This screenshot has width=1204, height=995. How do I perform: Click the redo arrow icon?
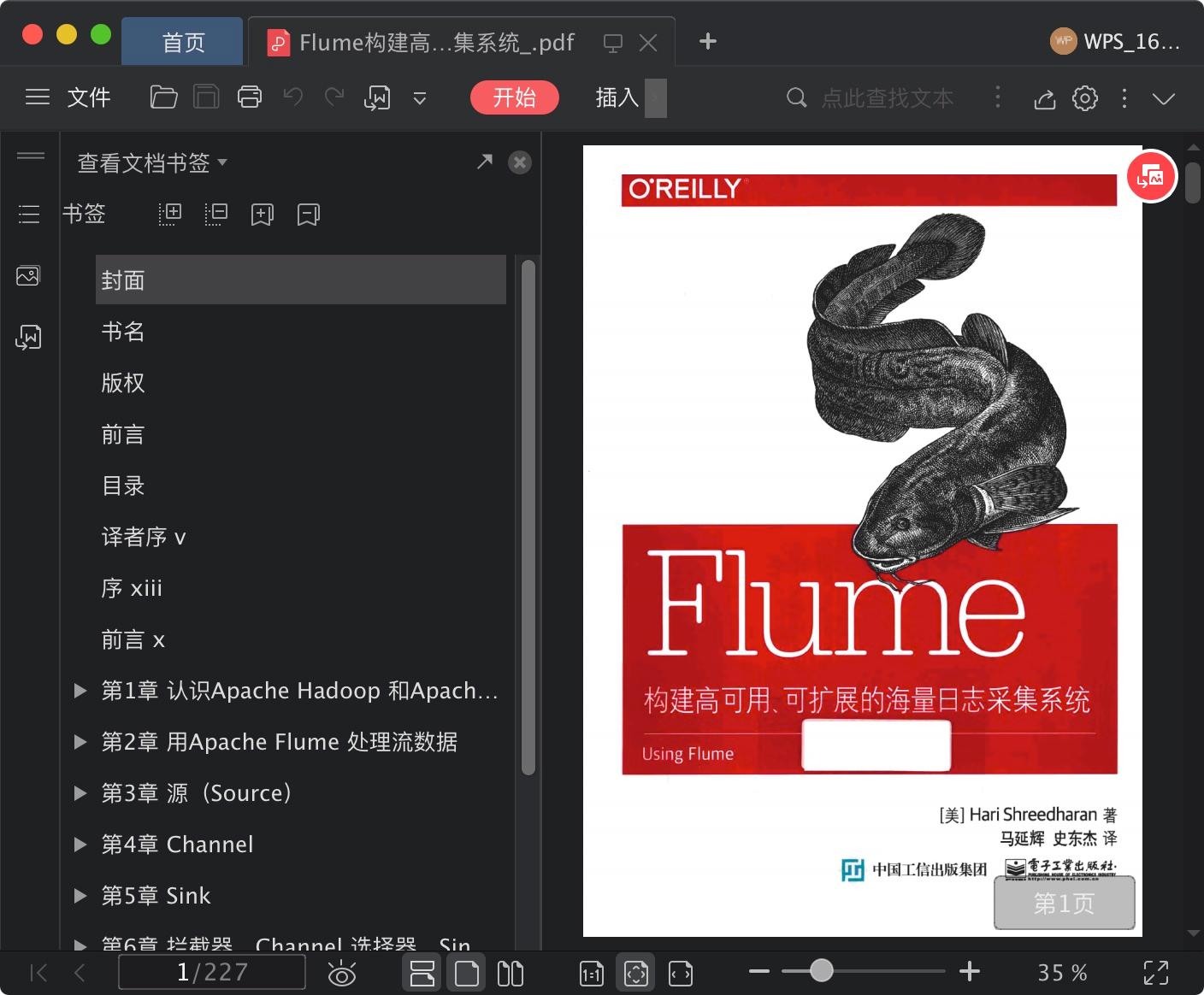(x=334, y=97)
